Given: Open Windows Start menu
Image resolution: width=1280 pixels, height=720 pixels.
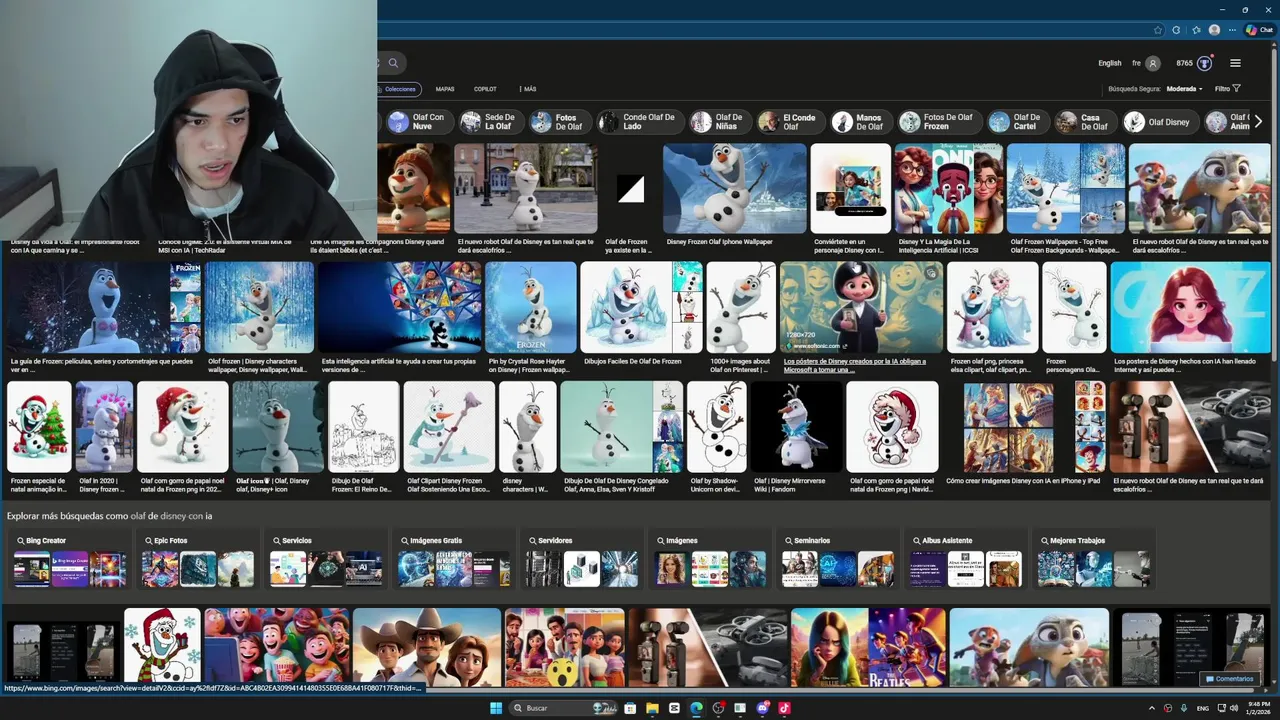Looking at the screenshot, I should pyautogui.click(x=495, y=708).
